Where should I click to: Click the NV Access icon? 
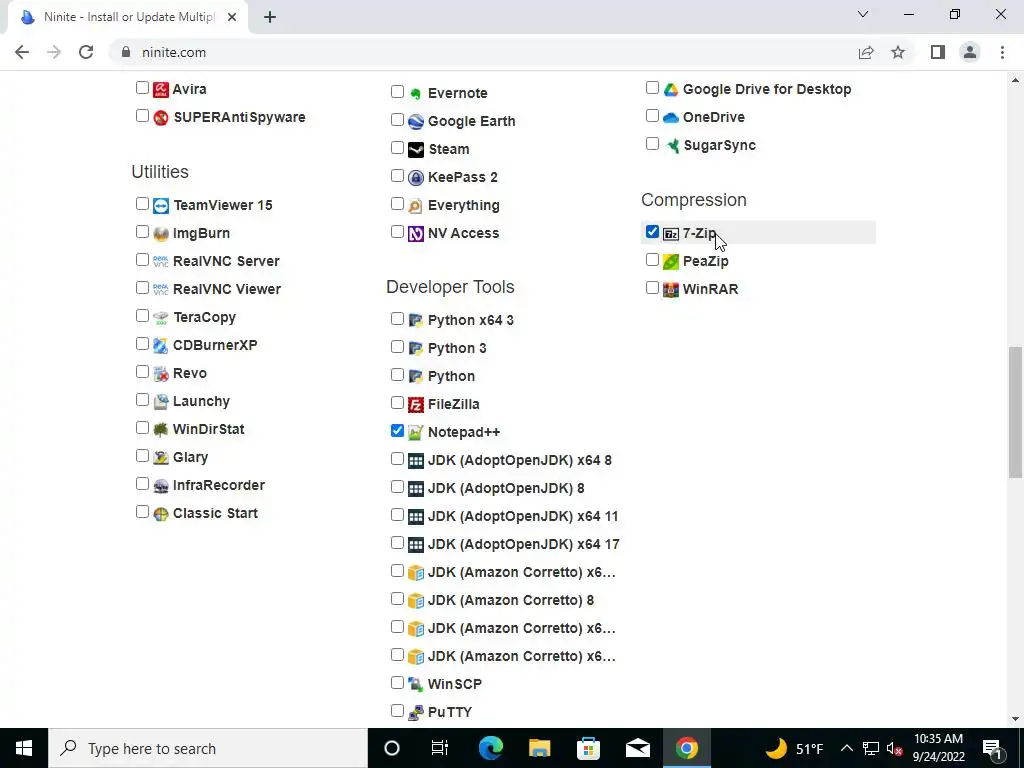click(416, 234)
